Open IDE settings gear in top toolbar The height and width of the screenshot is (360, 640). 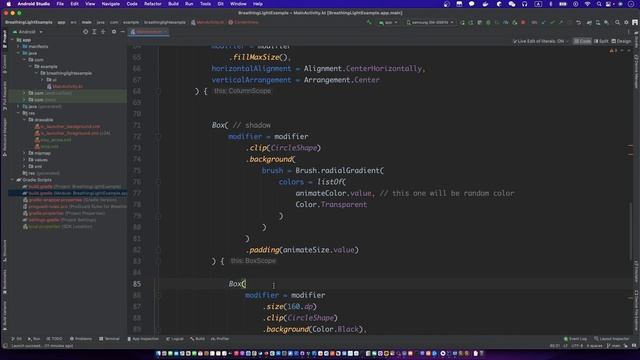(x=626, y=22)
